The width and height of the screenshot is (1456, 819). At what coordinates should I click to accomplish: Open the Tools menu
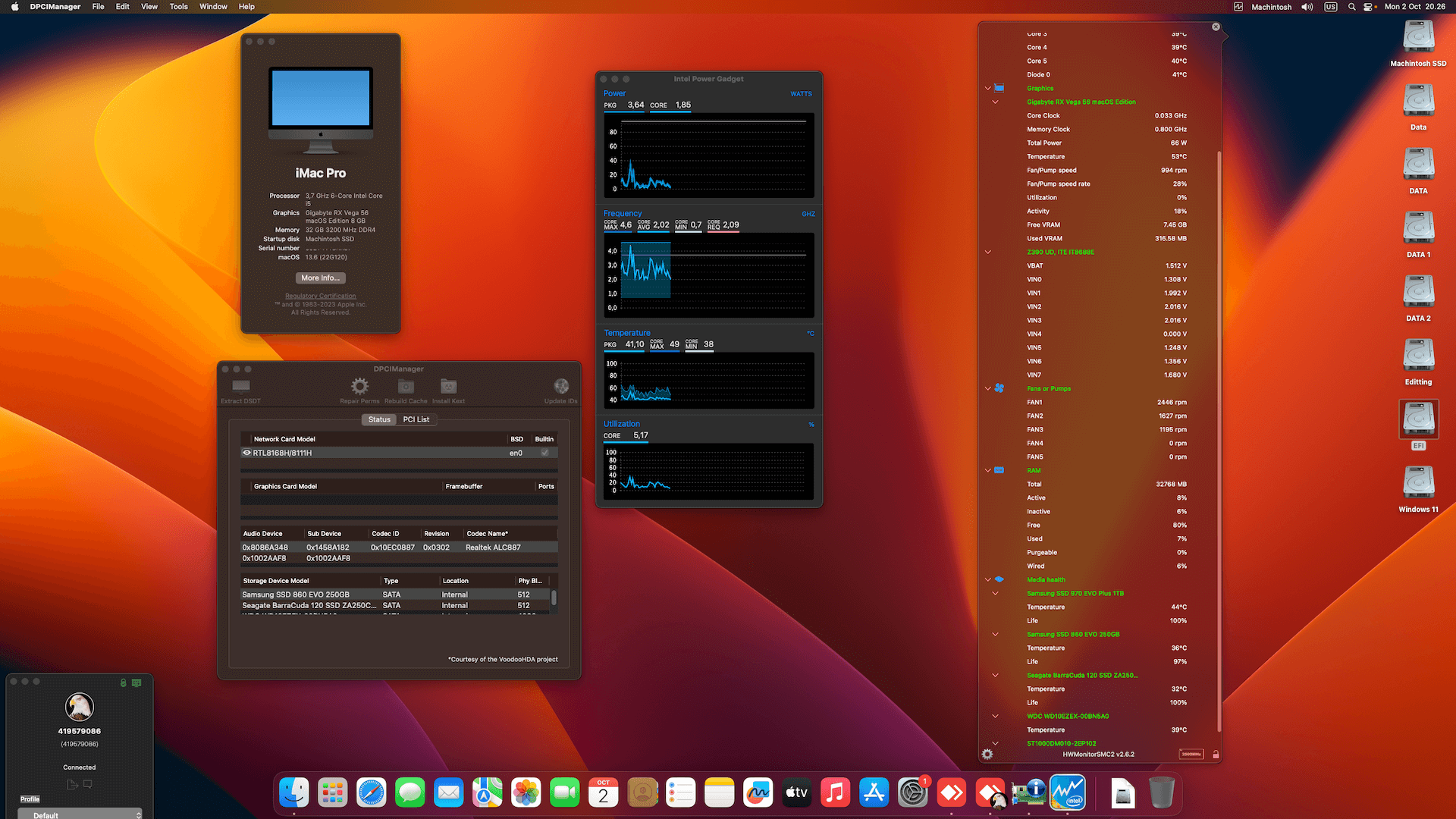click(178, 6)
